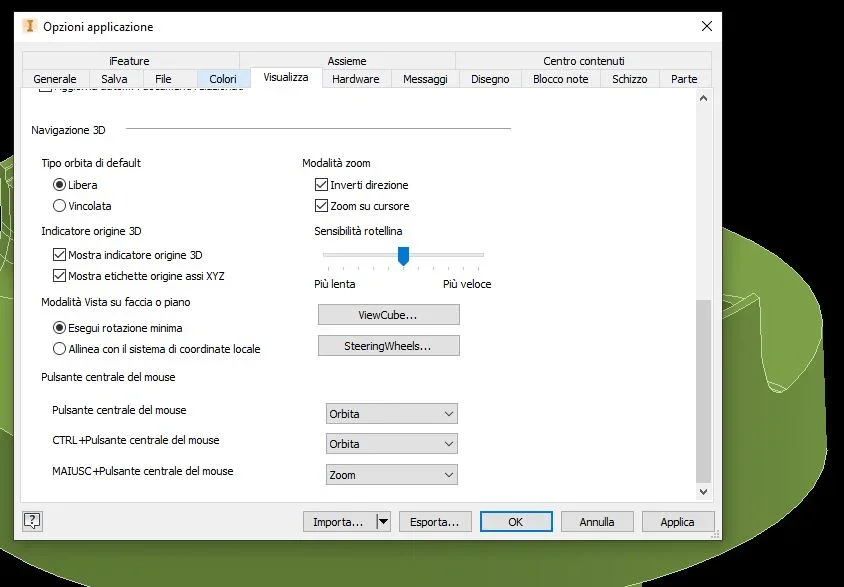Switch to the iFeature tab
This screenshot has width=844, height=587.
pos(129,61)
